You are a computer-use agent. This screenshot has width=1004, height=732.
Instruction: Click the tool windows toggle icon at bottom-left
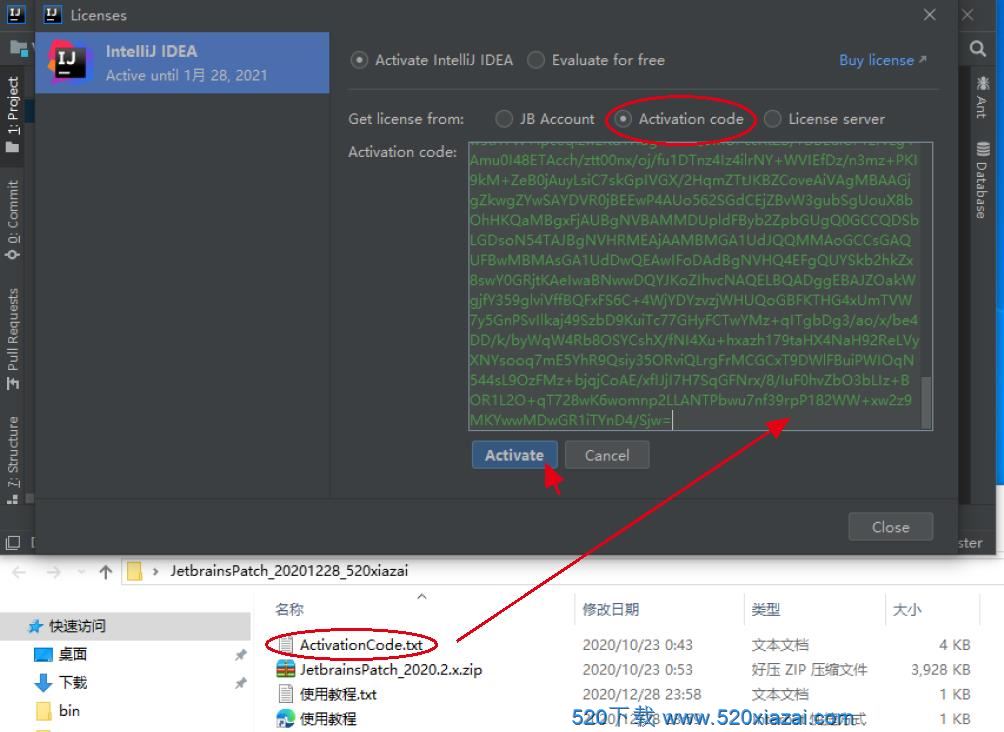[x=13, y=542]
